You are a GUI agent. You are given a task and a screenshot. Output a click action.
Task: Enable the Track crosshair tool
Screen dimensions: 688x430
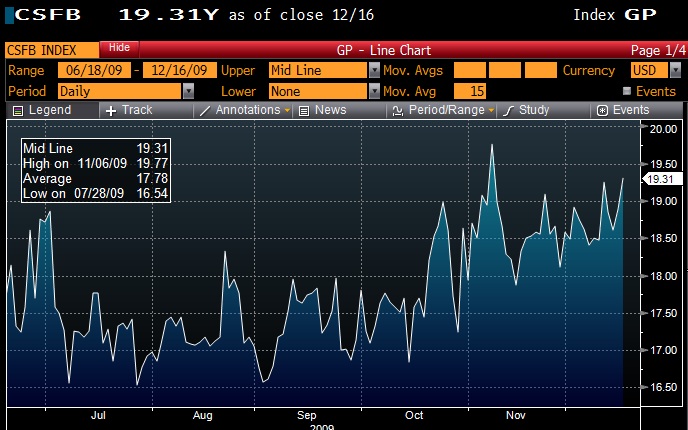[110, 110]
